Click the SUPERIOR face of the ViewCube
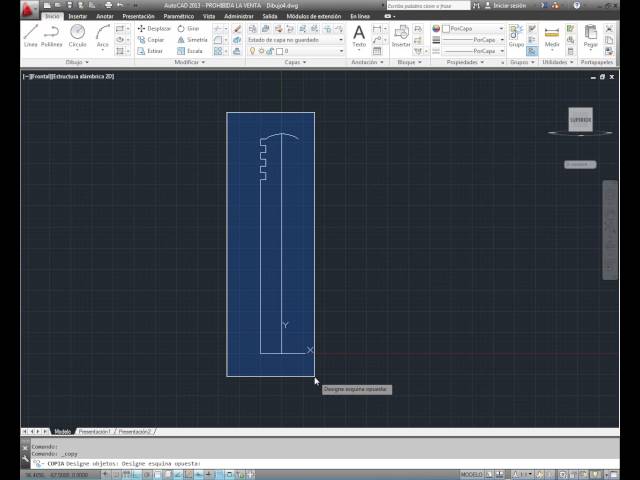Viewport: 640px width, 480px height. [x=580, y=120]
